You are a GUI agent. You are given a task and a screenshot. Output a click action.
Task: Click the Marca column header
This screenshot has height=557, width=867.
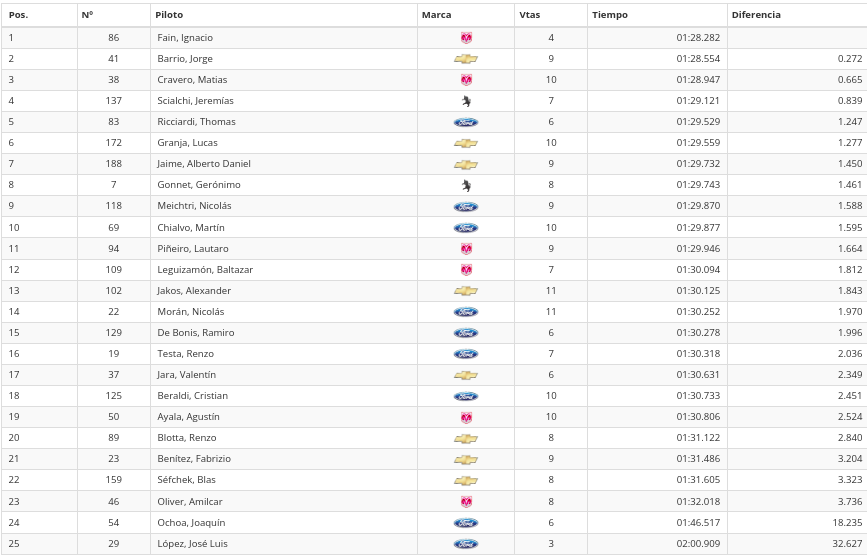[x=436, y=15]
